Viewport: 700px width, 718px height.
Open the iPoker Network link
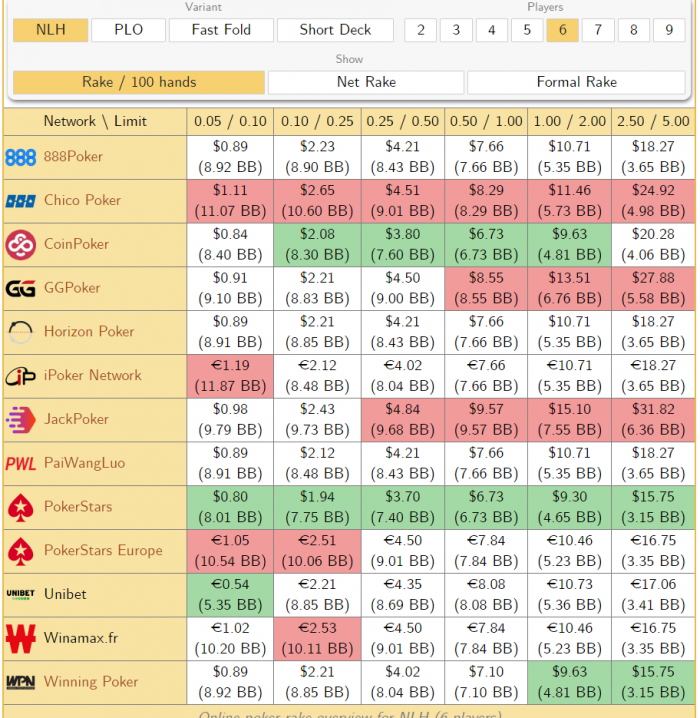[x=92, y=375]
